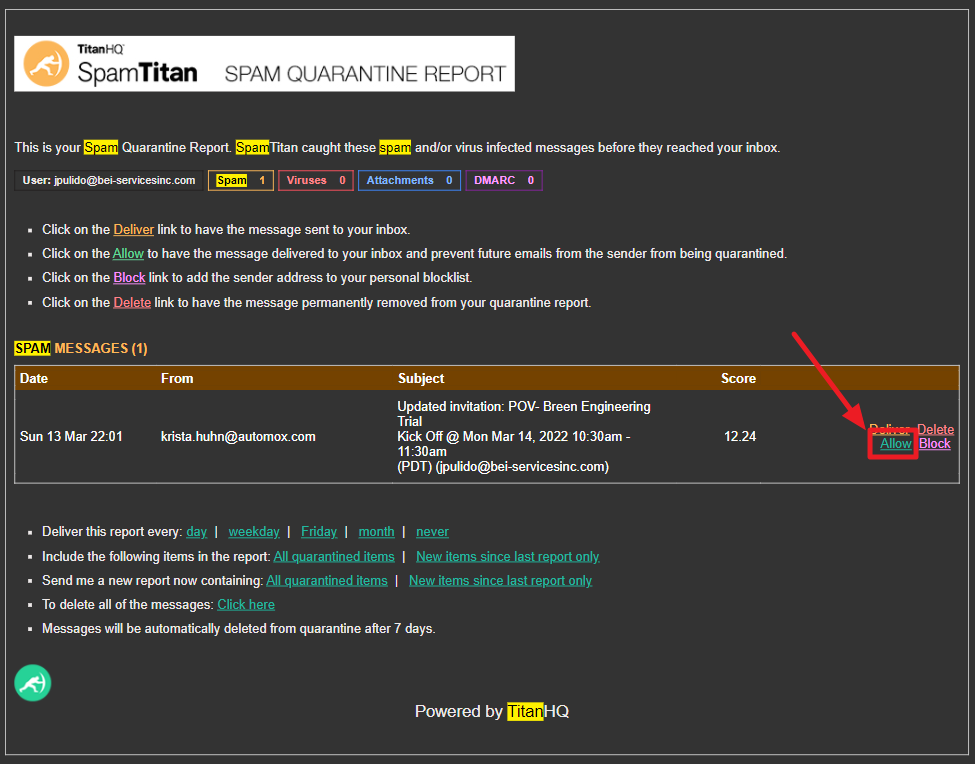Open the Deliver link in instructions list
The image size is (975, 764).
coord(134,229)
